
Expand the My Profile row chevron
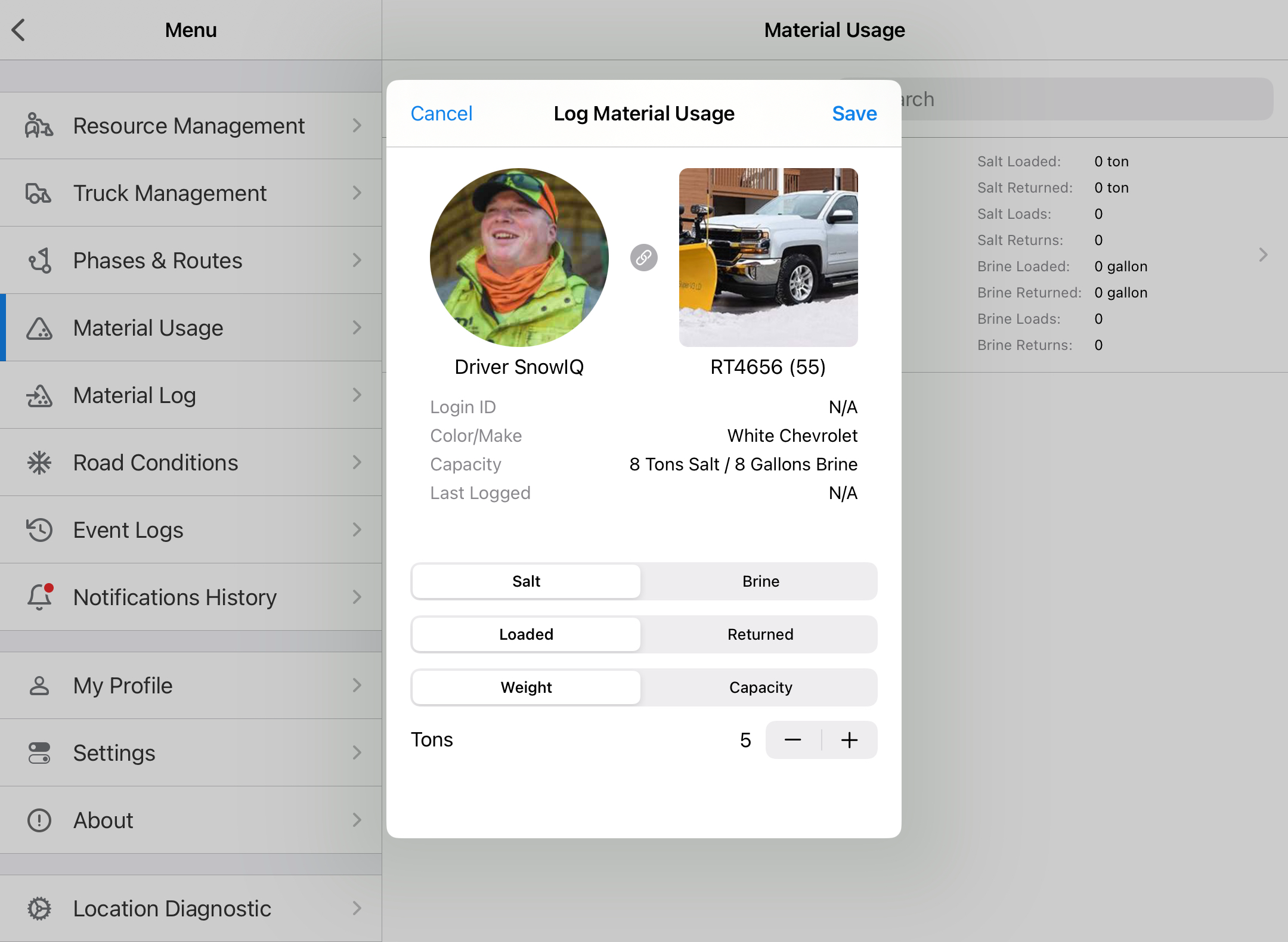[357, 686]
